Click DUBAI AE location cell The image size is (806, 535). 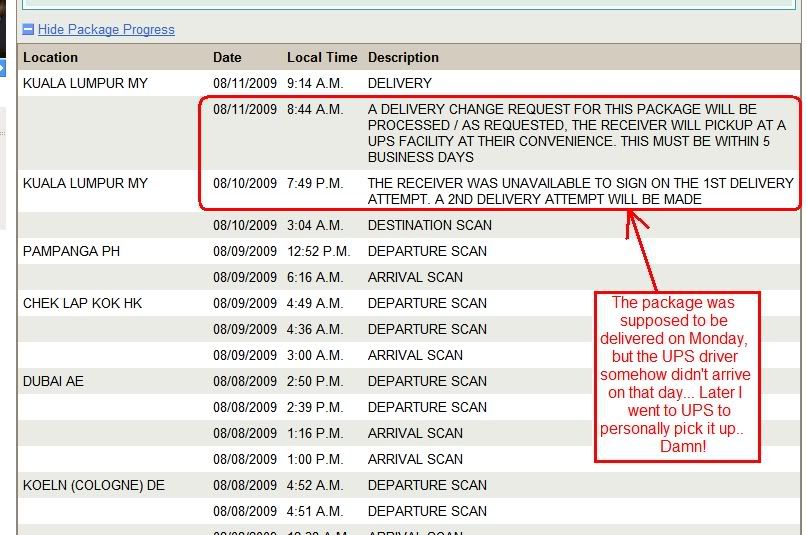[53, 382]
